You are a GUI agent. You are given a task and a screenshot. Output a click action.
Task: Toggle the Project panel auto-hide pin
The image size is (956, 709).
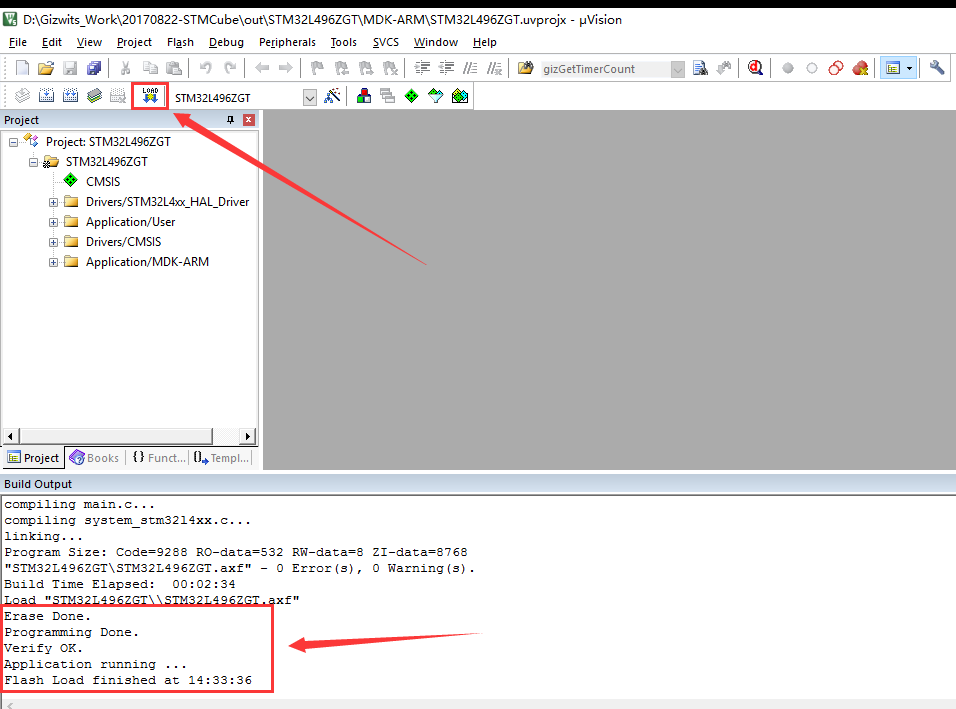(230, 119)
